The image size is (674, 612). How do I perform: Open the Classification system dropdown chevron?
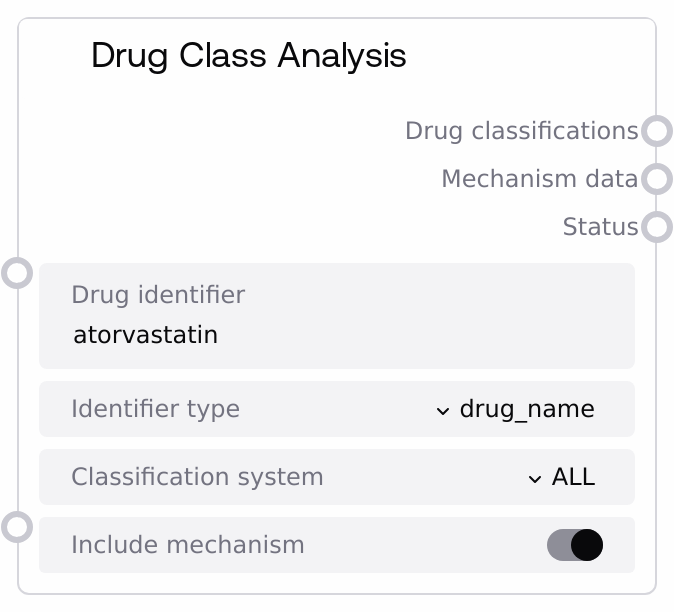click(x=535, y=478)
